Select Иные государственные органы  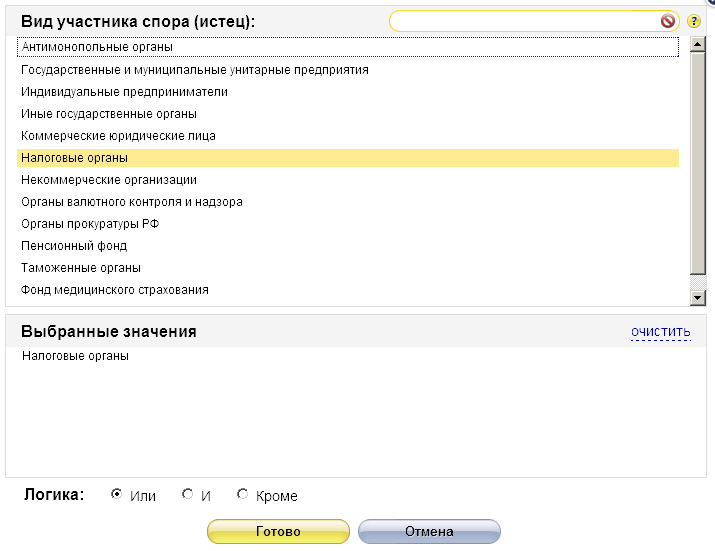[348, 114]
